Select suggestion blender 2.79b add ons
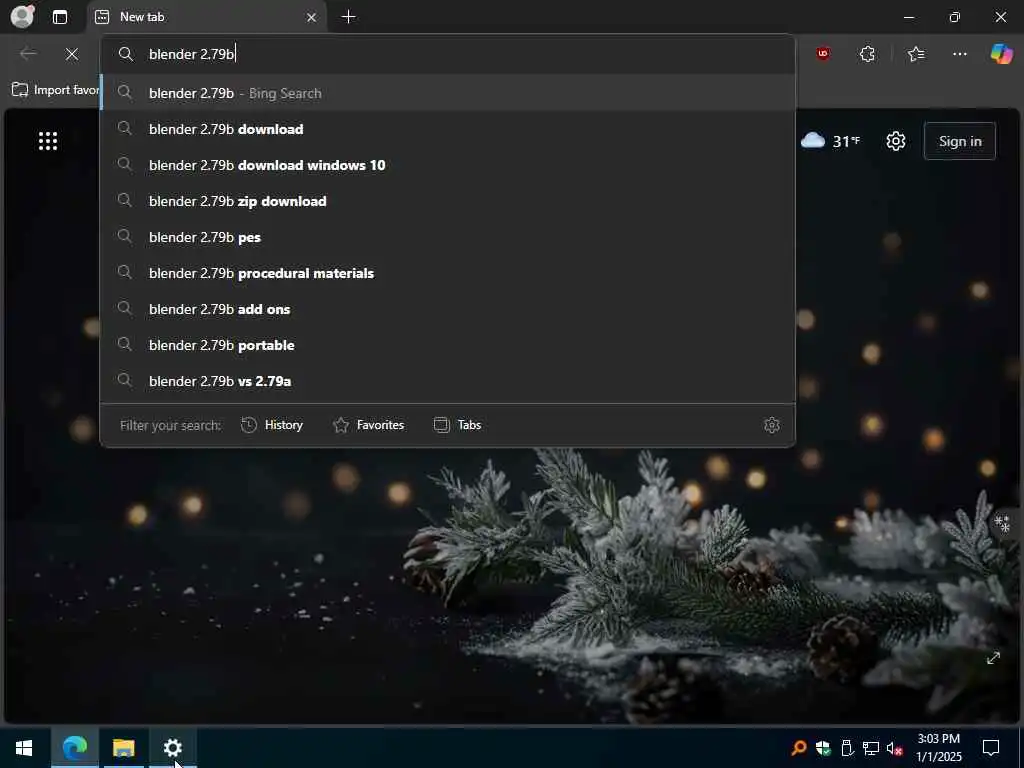This screenshot has height=768, width=1024. (x=447, y=309)
